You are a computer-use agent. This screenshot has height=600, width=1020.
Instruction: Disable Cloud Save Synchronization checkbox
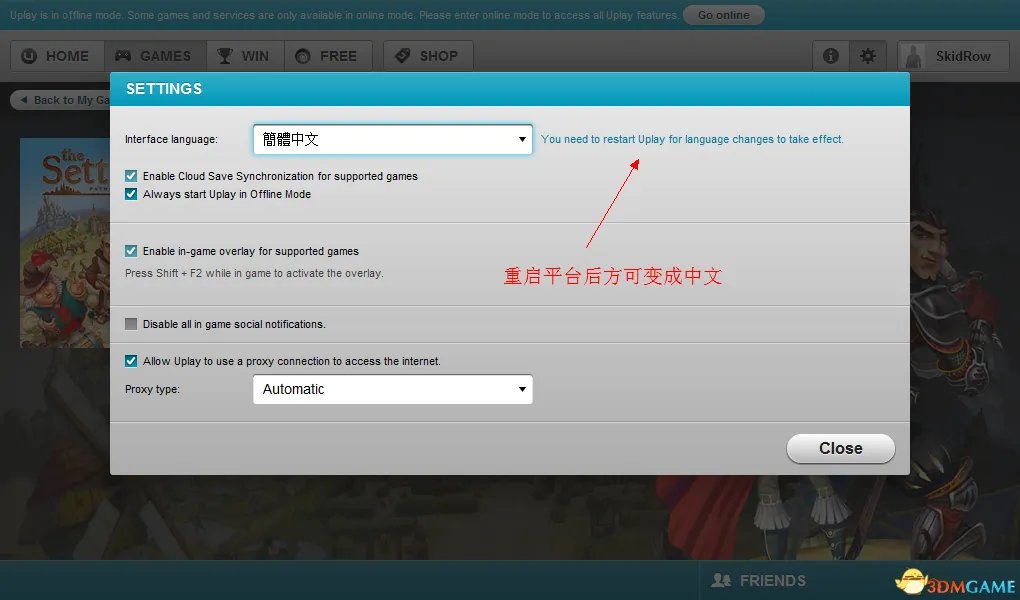coord(131,176)
